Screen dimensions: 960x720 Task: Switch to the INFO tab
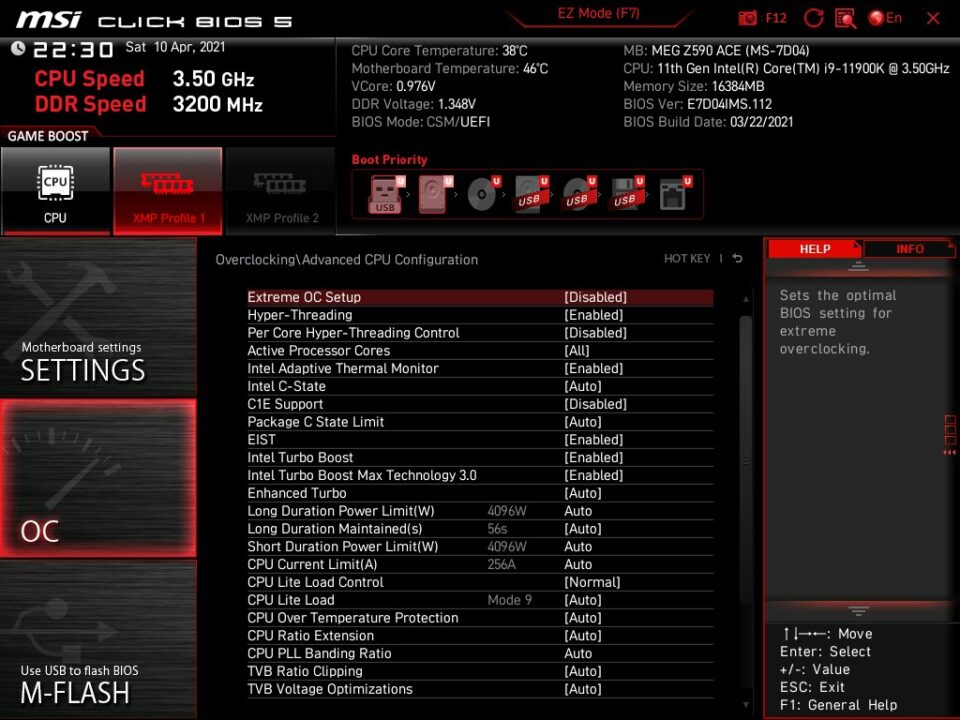pyautogui.click(x=909, y=249)
